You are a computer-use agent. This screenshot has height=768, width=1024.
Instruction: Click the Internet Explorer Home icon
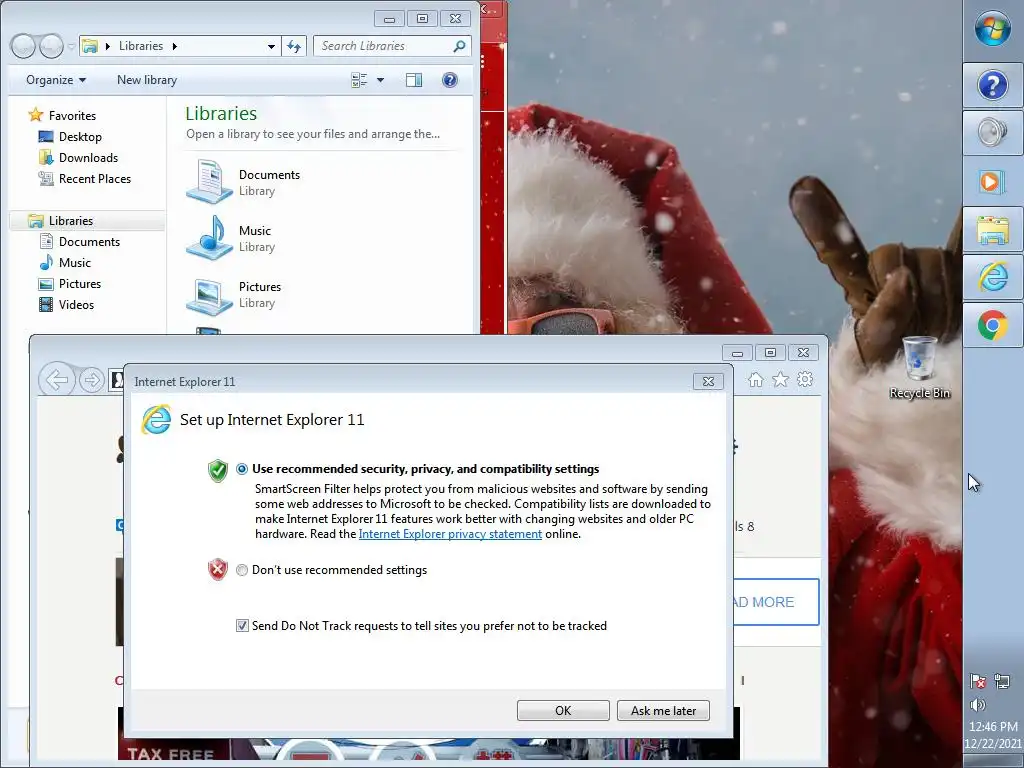point(756,379)
